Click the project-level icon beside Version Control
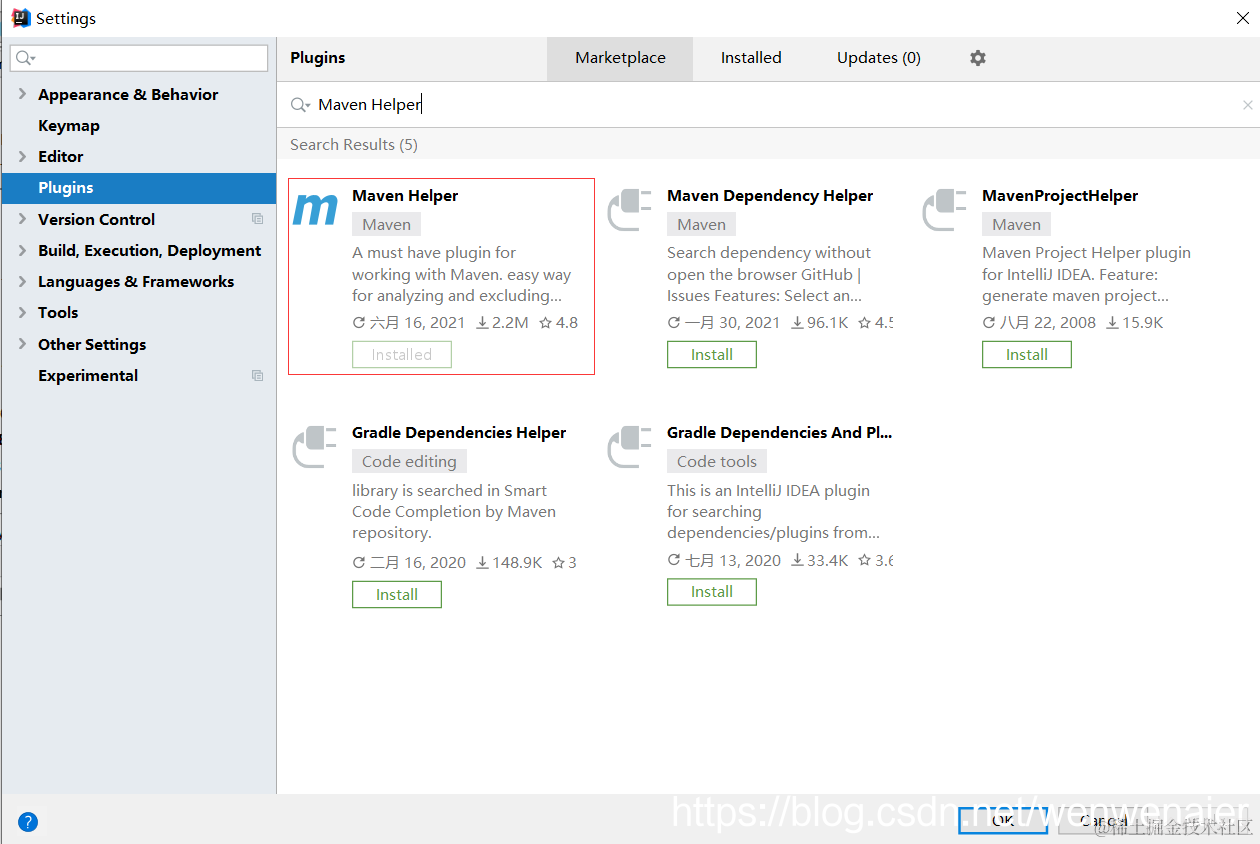This screenshot has width=1260, height=844. [257, 219]
